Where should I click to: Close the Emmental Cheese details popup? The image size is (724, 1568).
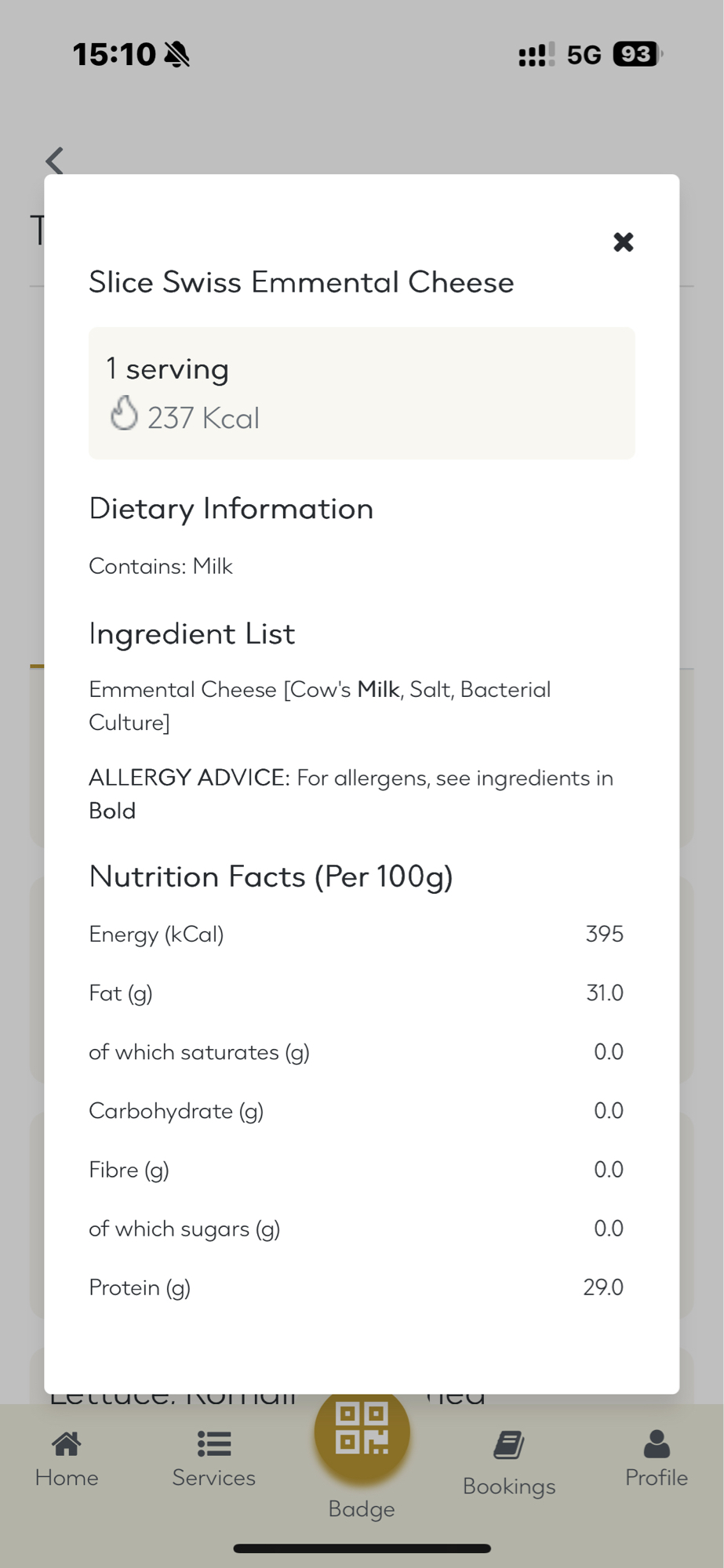point(623,242)
